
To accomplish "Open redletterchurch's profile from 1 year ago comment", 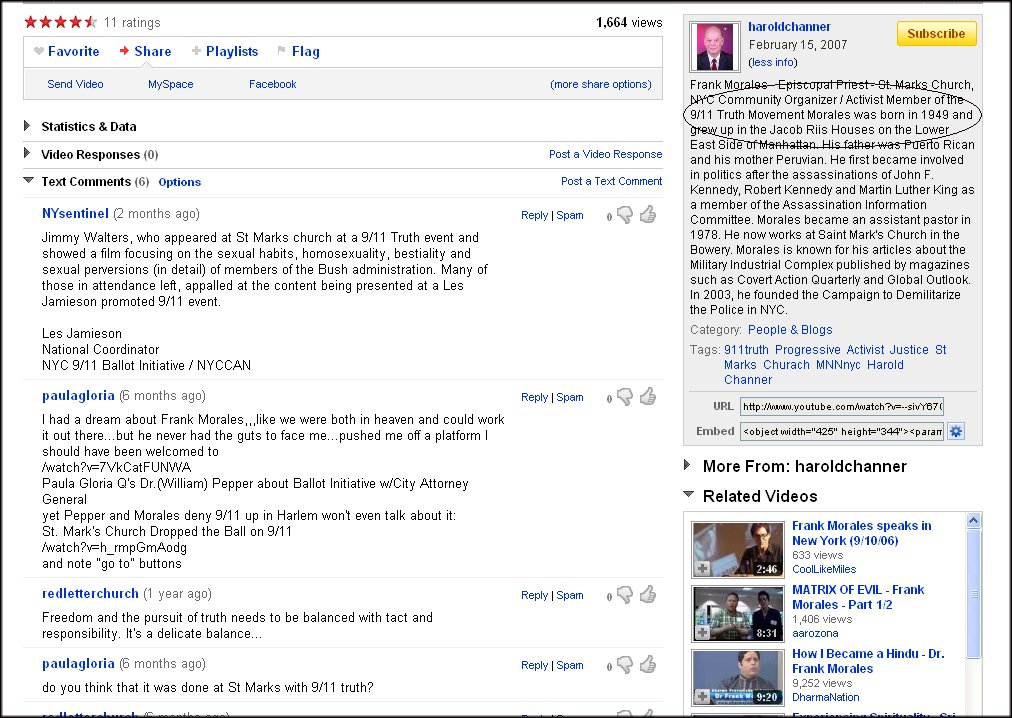I will coord(90,593).
